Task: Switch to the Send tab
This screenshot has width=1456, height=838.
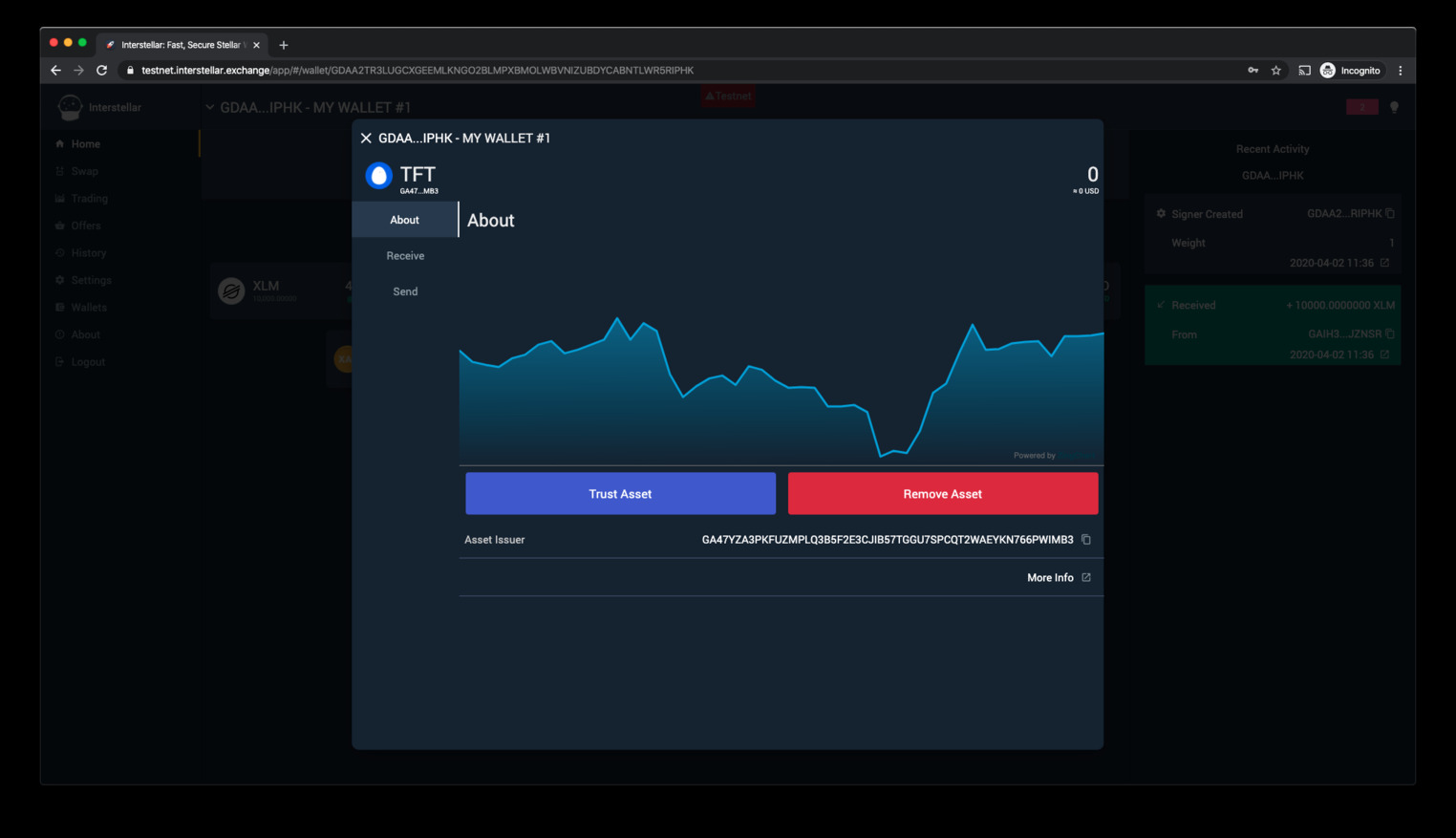Action: 405,291
